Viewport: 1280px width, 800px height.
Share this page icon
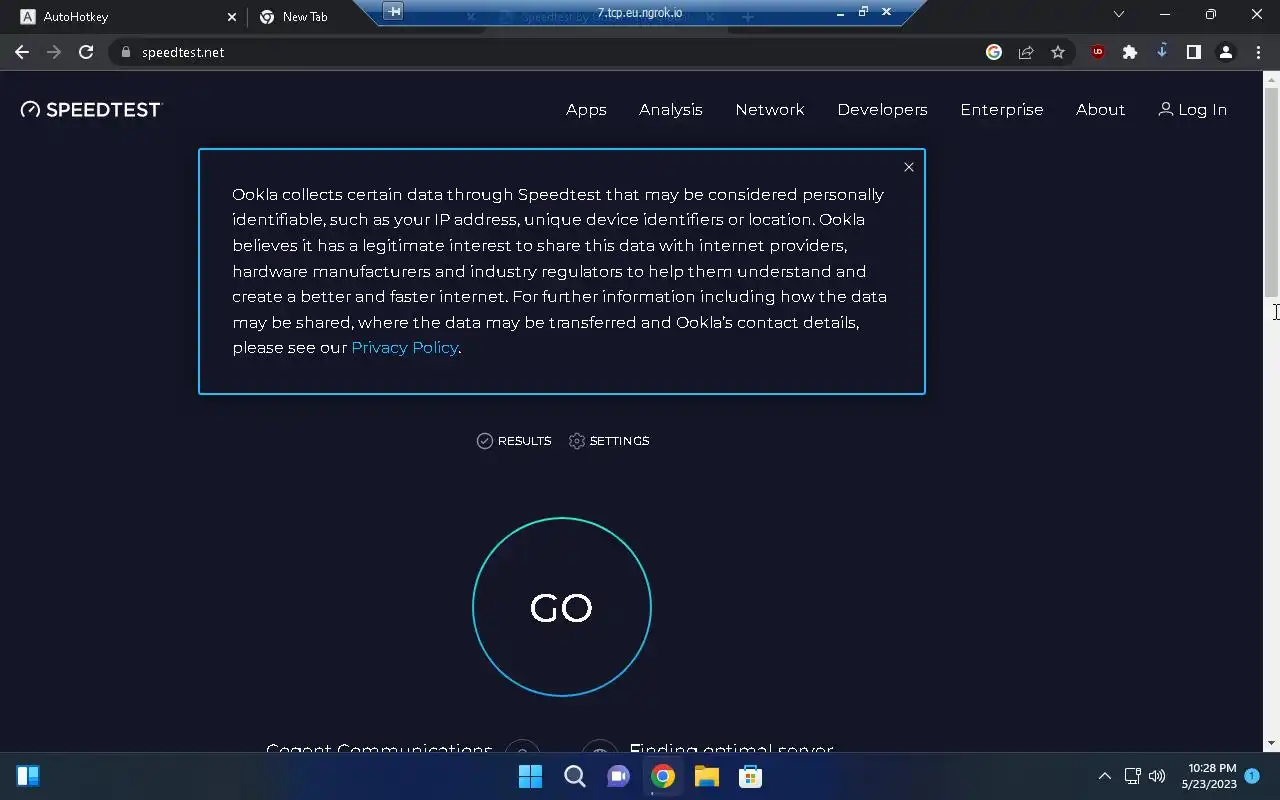point(1026,52)
